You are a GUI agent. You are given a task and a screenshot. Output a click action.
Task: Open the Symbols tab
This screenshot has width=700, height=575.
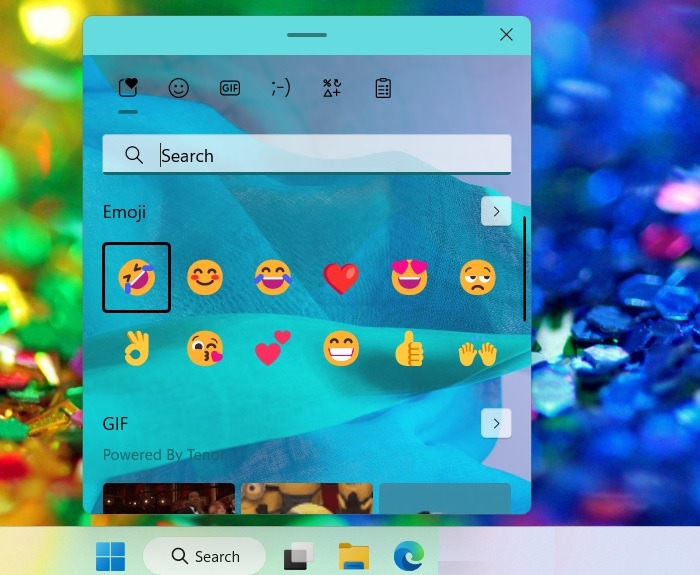332,88
